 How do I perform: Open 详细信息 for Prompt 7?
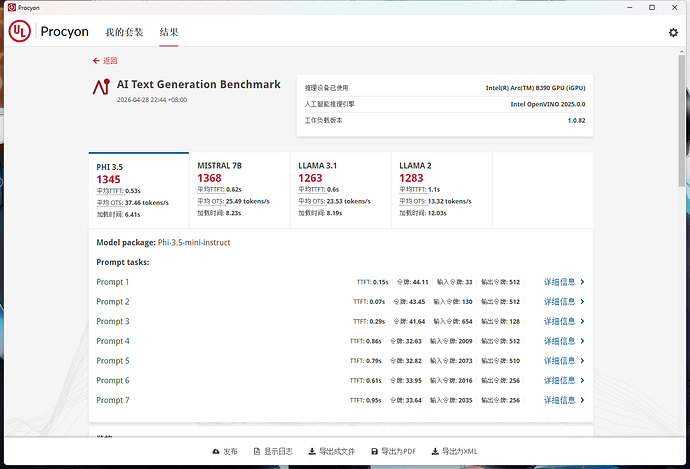click(560, 400)
